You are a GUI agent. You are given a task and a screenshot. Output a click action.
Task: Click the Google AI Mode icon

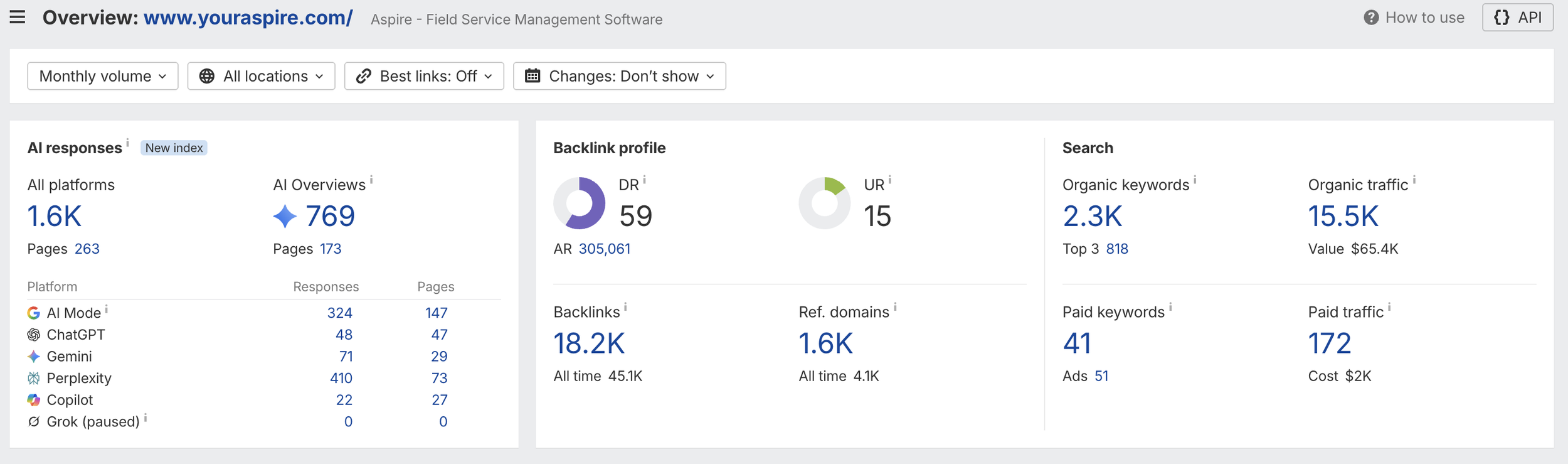(34, 313)
